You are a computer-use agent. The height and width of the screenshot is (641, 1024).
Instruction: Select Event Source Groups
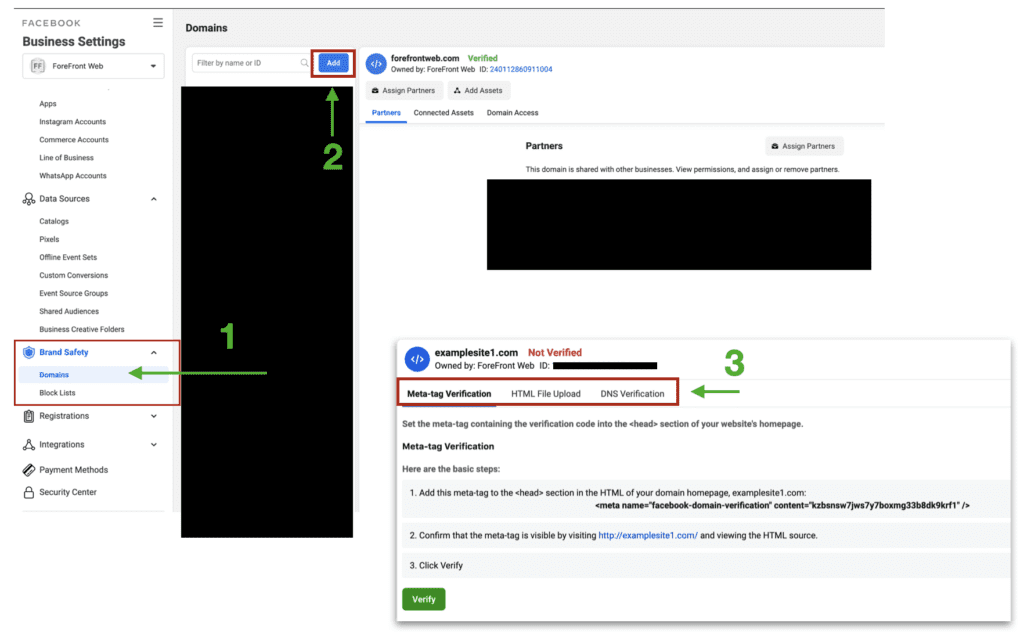(x=74, y=294)
